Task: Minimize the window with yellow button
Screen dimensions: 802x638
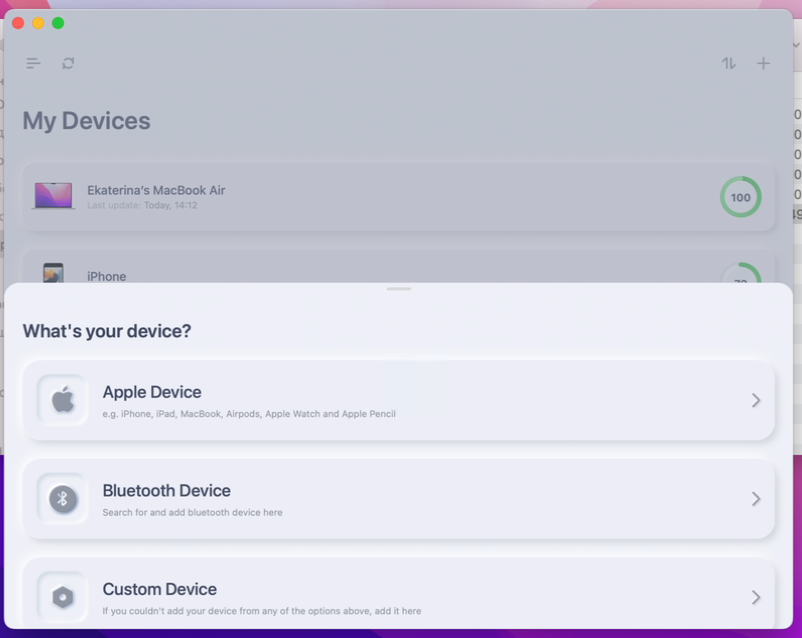Action: pos(38,23)
